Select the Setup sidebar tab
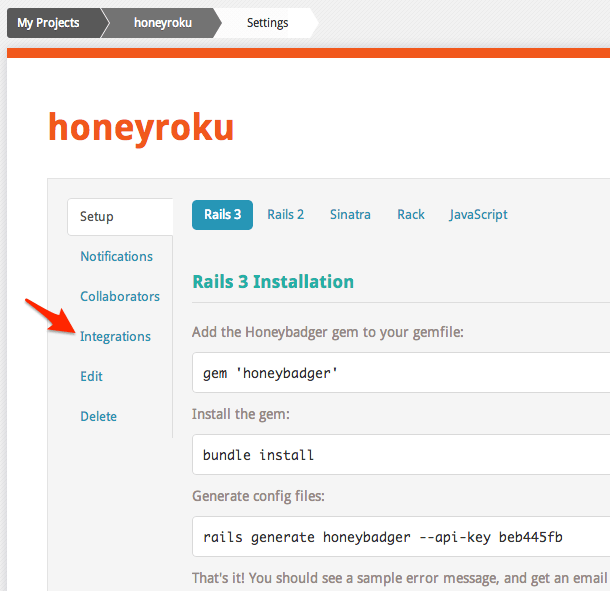This screenshot has height=591, width=610. pyautogui.click(x=97, y=217)
